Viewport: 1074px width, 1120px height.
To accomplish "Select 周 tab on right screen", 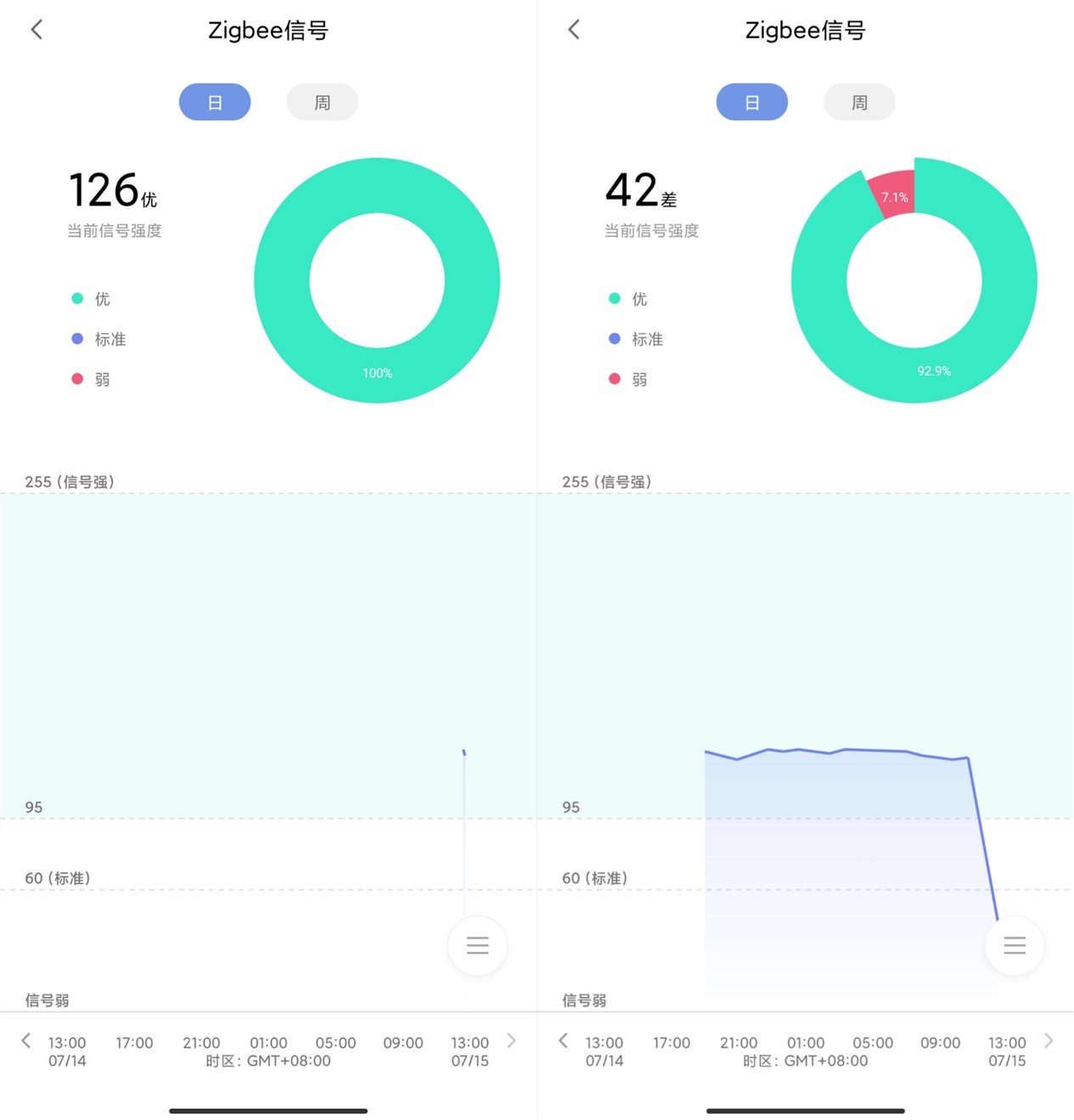I will point(859,102).
